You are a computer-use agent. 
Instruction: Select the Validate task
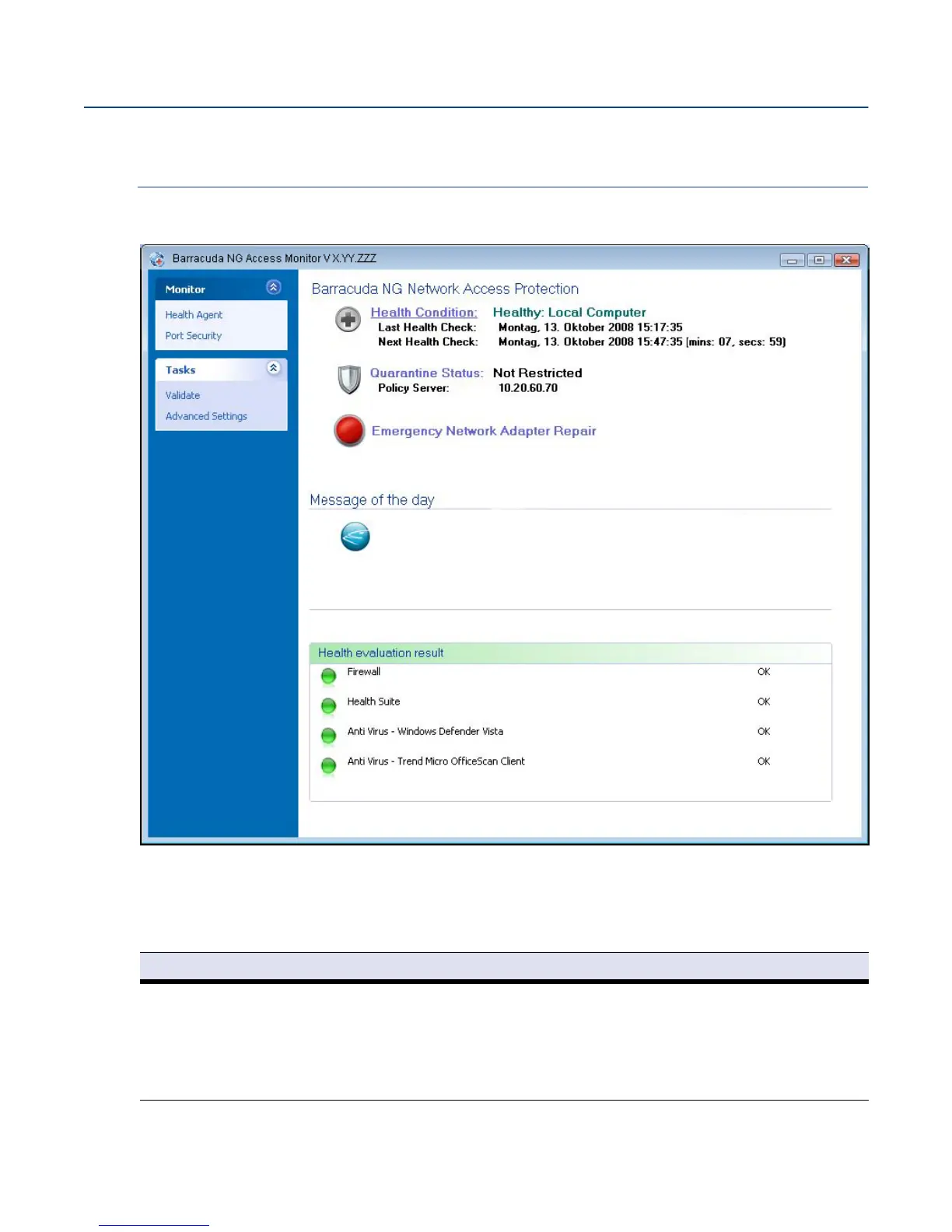pyautogui.click(x=182, y=395)
